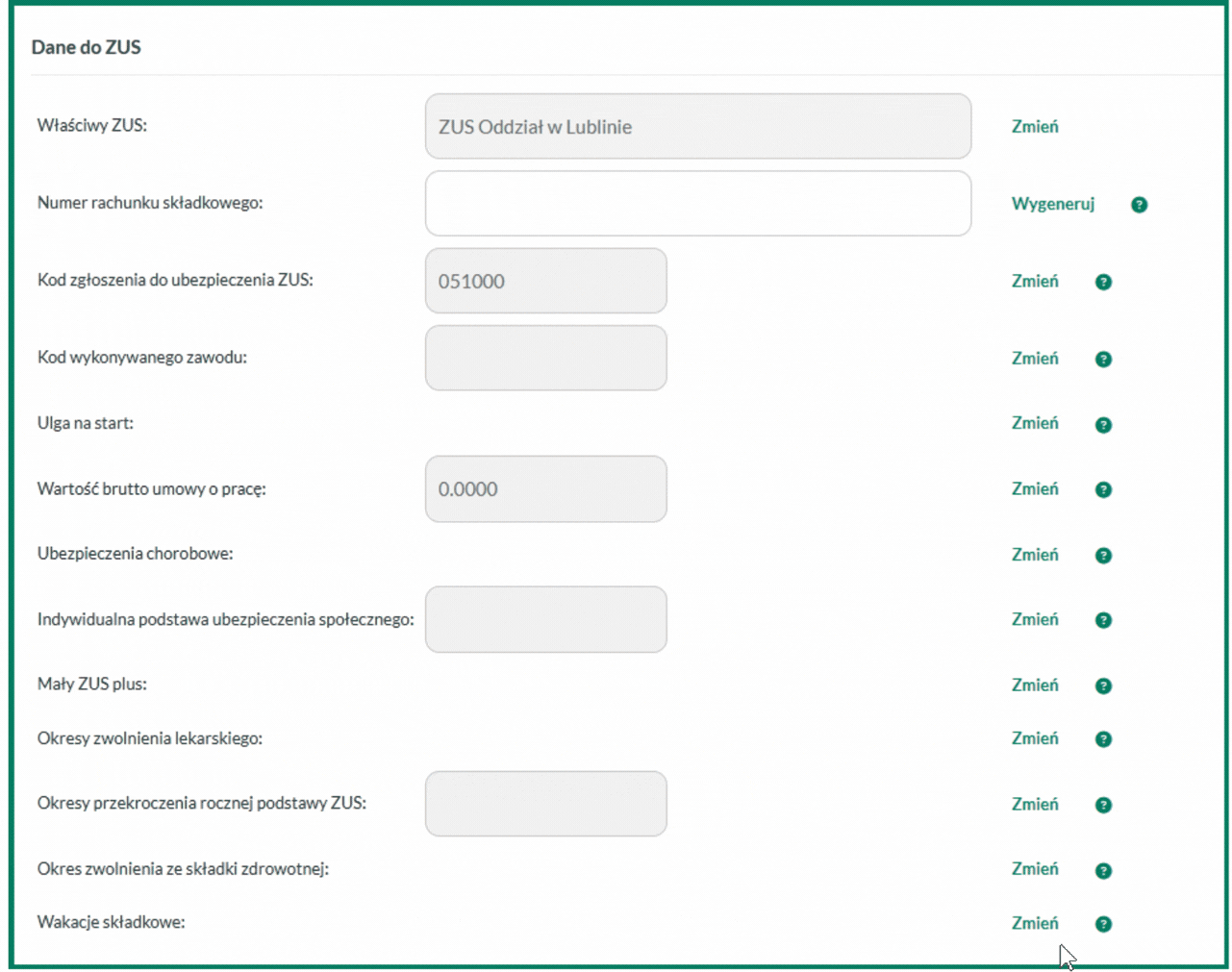Click the Kod wykonywanego zawodu field
The height and width of the screenshot is (972, 1232).
pyautogui.click(x=546, y=358)
